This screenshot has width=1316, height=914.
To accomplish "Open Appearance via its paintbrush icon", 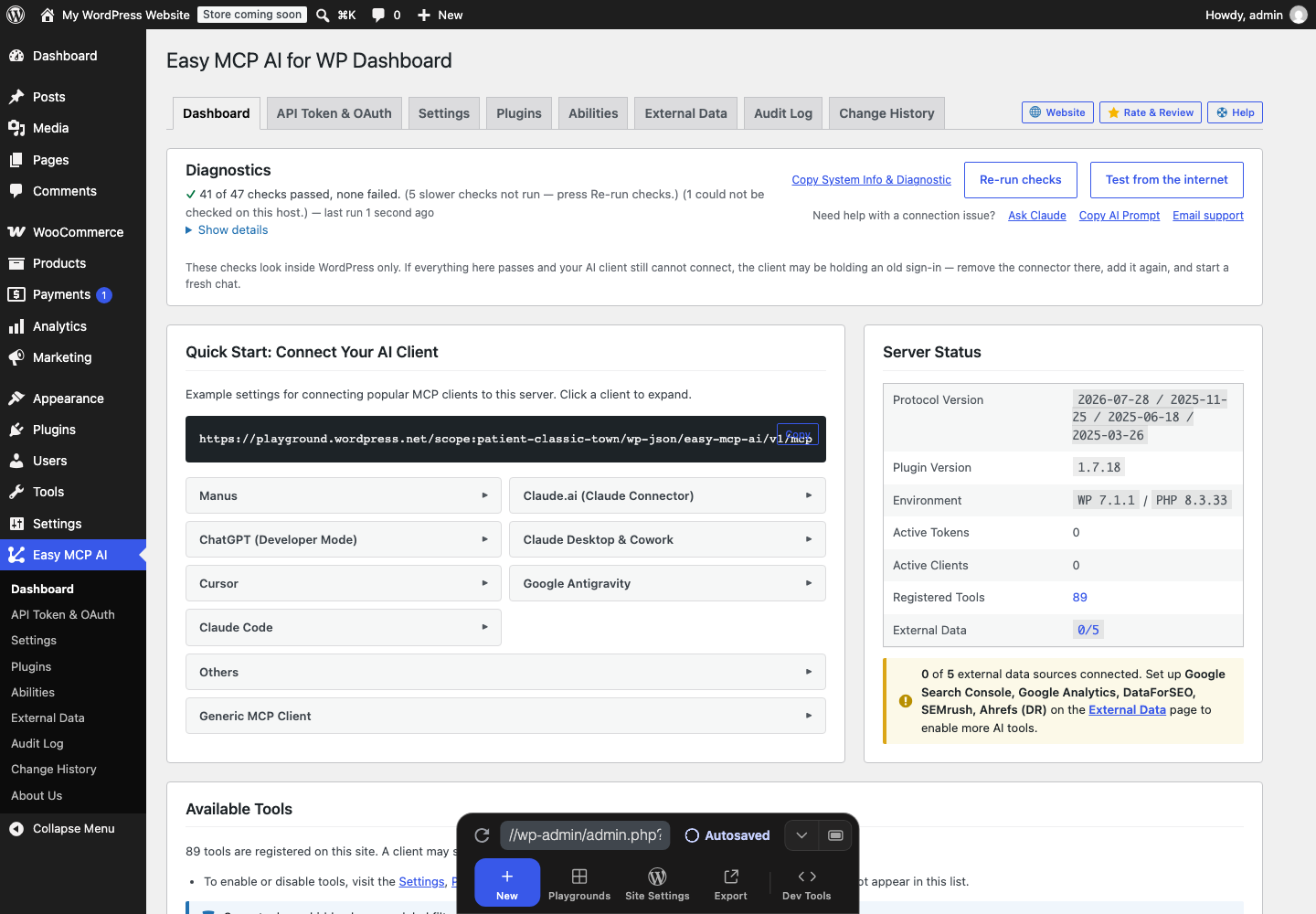I will point(16,399).
